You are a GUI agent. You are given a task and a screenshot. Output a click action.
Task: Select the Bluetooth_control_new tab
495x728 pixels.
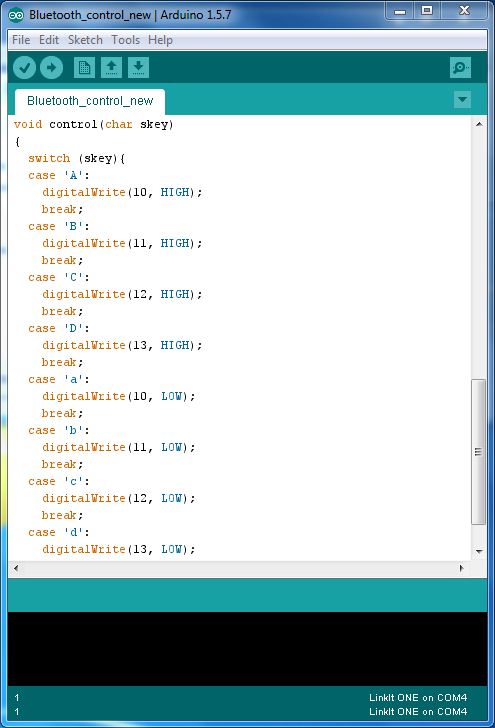point(90,101)
